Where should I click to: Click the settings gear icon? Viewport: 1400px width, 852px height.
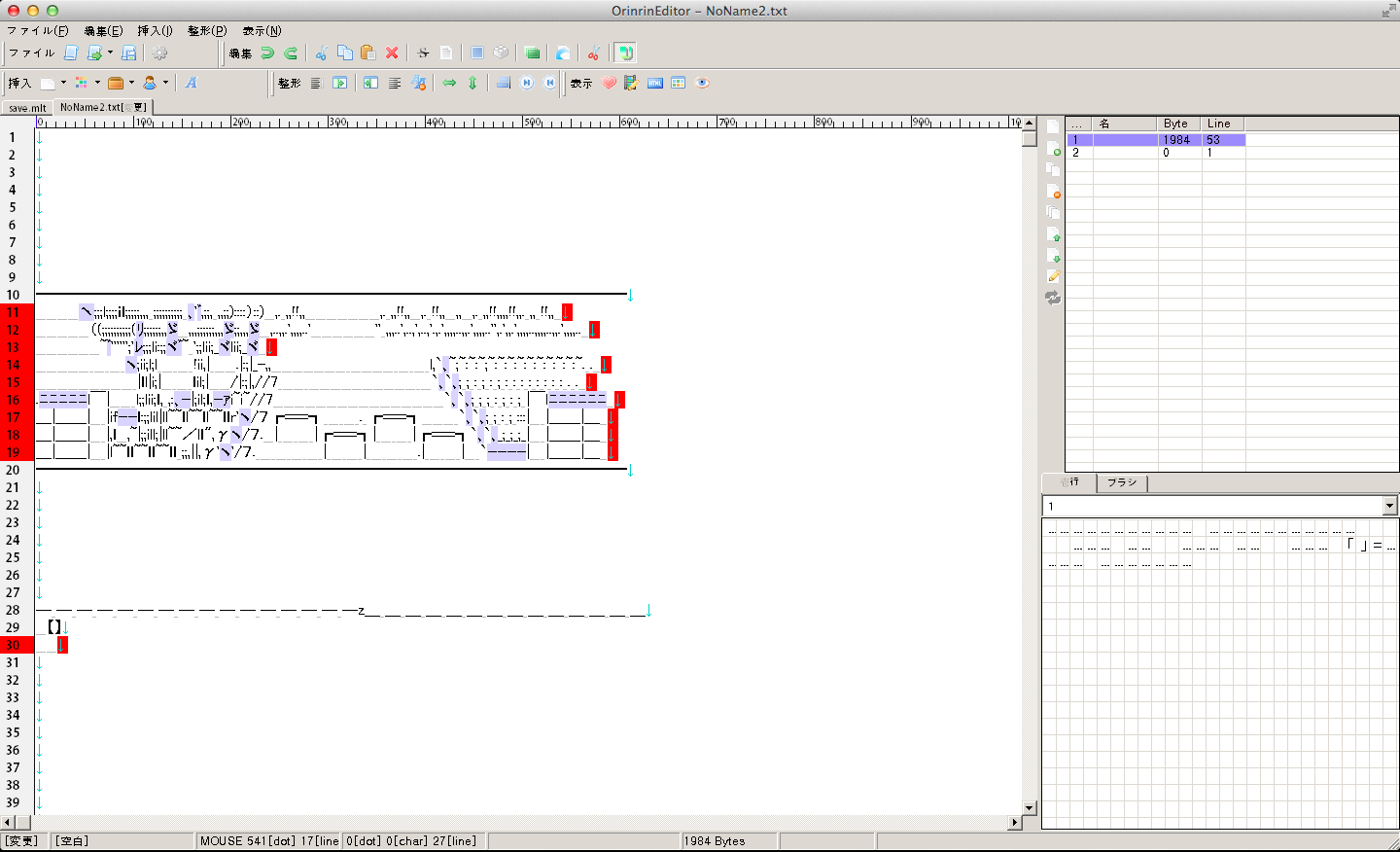point(159,53)
